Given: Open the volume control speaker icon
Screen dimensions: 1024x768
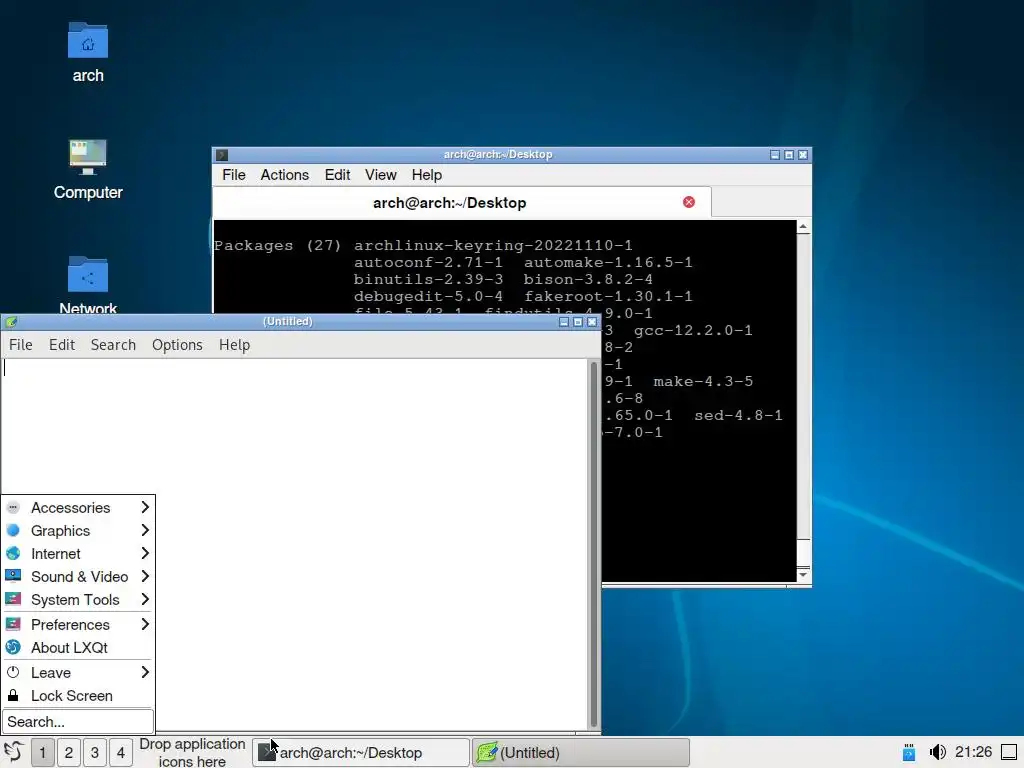Looking at the screenshot, I should click(x=937, y=752).
